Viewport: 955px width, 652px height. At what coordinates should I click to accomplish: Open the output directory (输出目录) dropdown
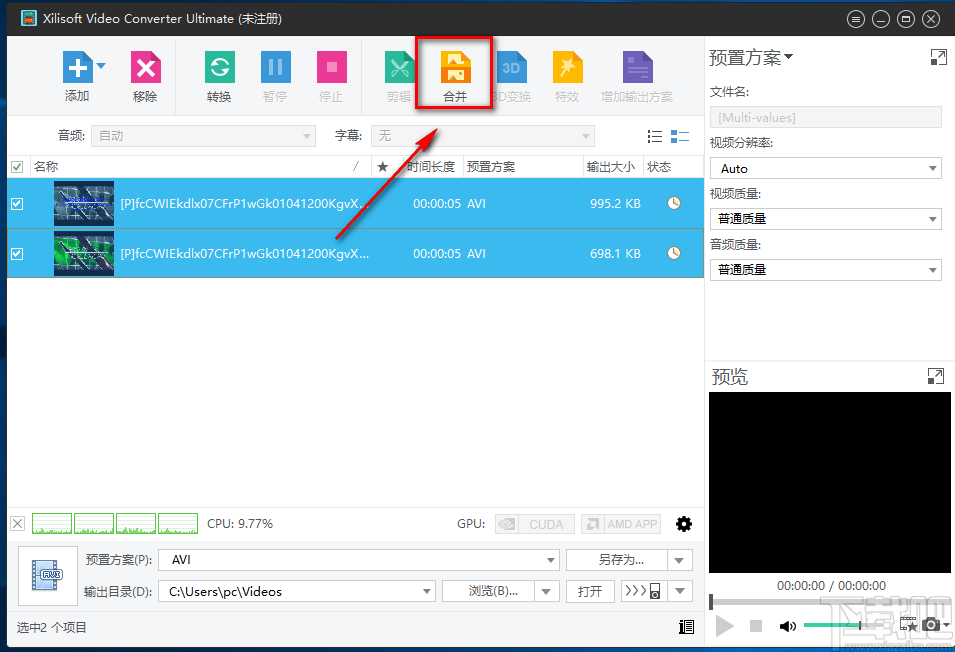coord(297,591)
